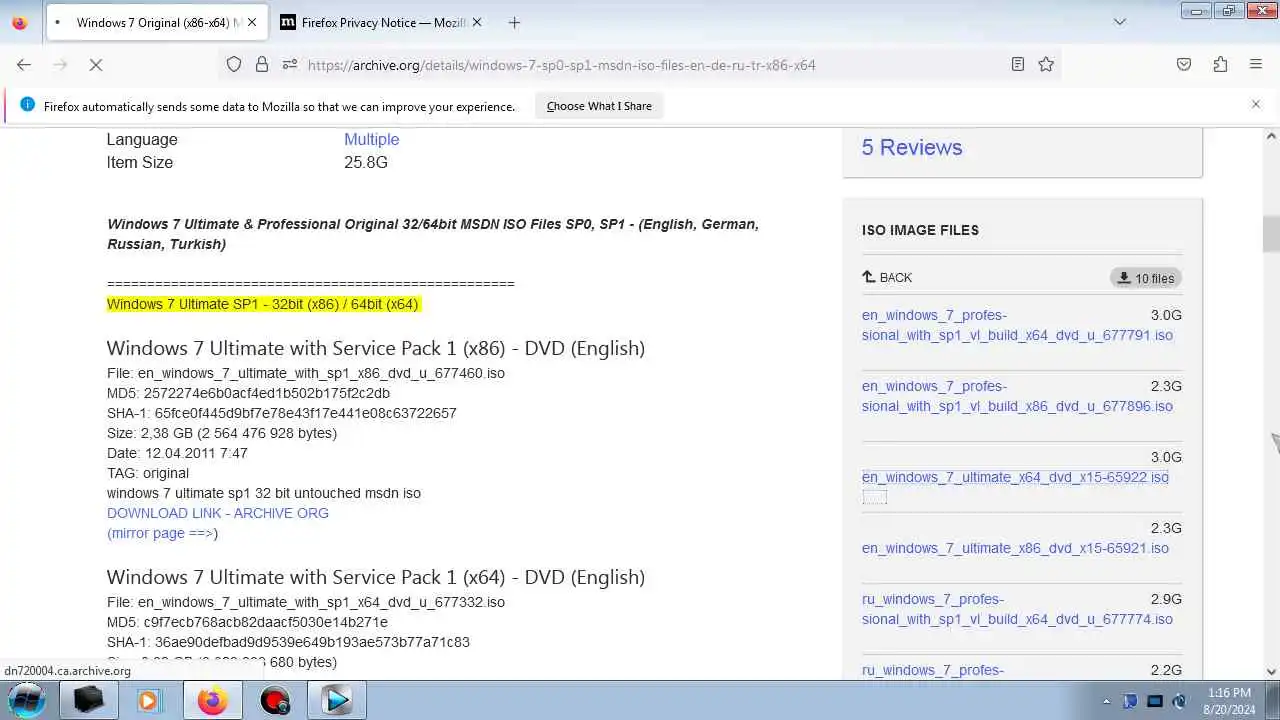This screenshot has height=720, width=1280.
Task: Download en_windows_7_ultimate_x64_dvd_x15-65922.iso
Action: point(1015,477)
